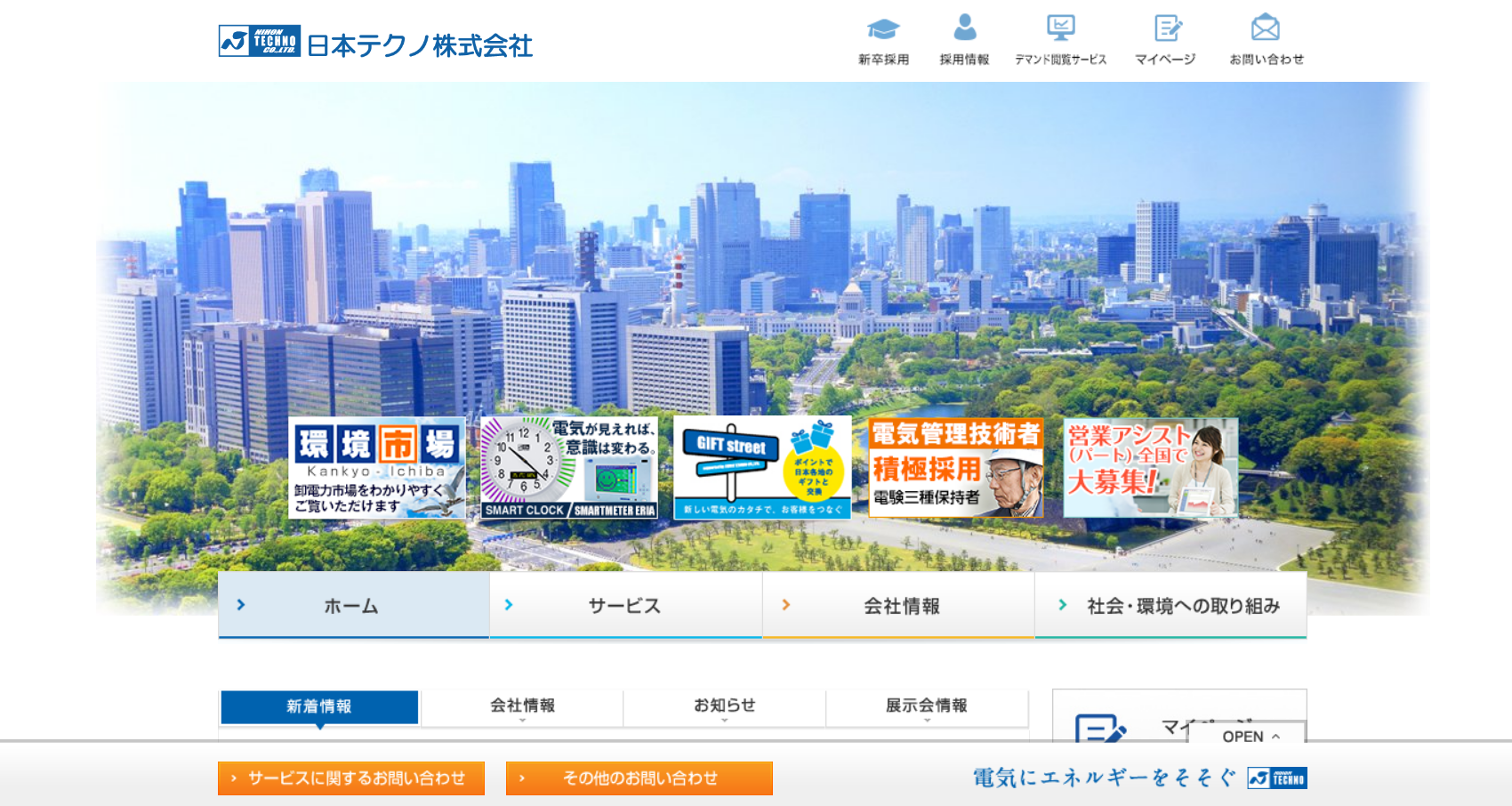Open デマンド閲覧サービス via the monitor icon

[x=1062, y=28]
